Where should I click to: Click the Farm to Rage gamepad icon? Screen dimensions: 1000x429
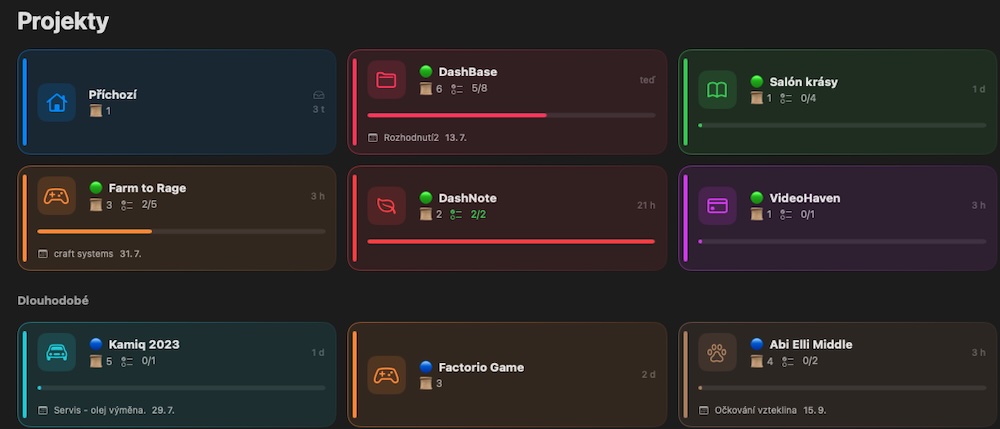56,196
